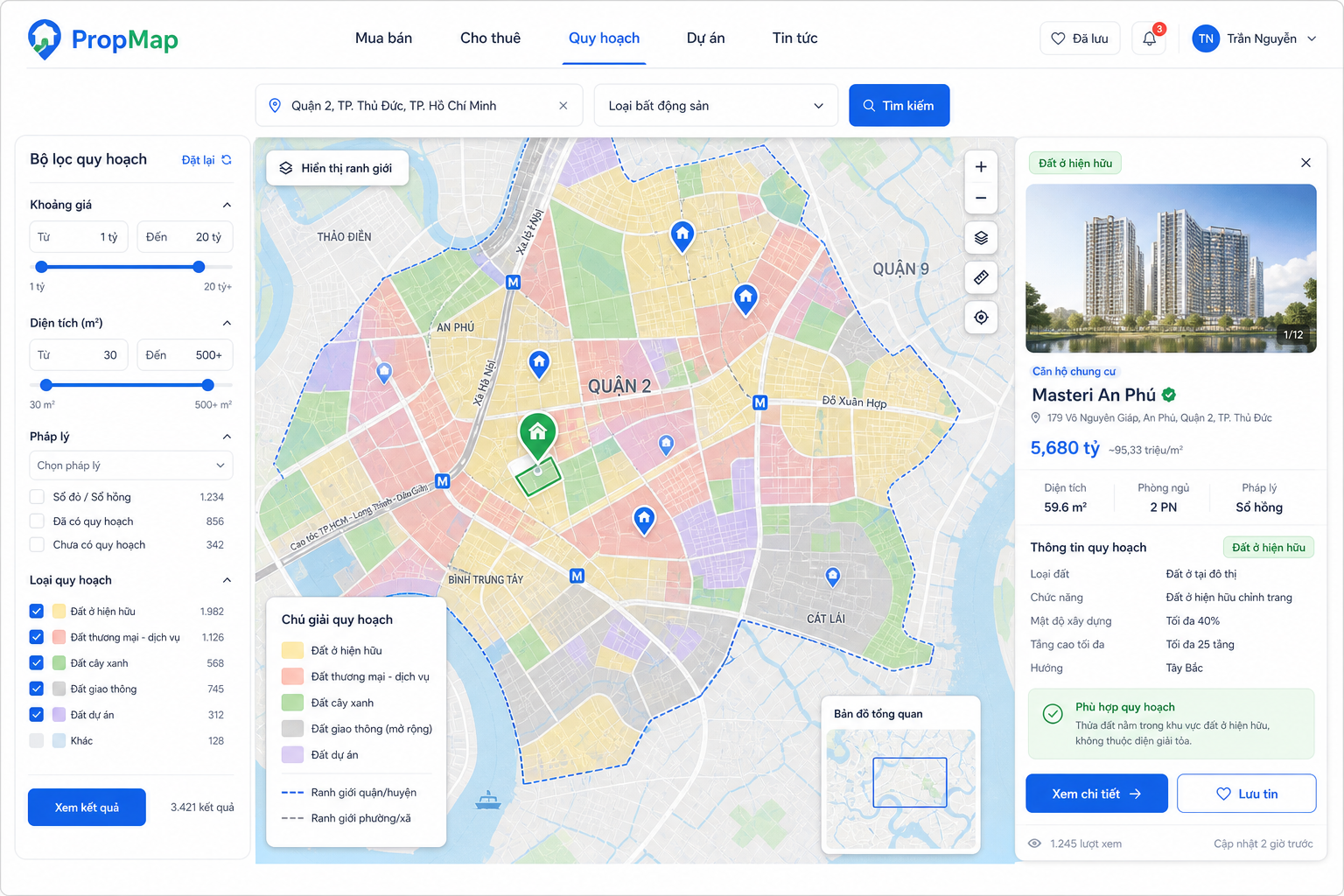This screenshot has height=896, width=1344.
Task: Open the Trần Nguyễn account menu
Action: [1255, 38]
